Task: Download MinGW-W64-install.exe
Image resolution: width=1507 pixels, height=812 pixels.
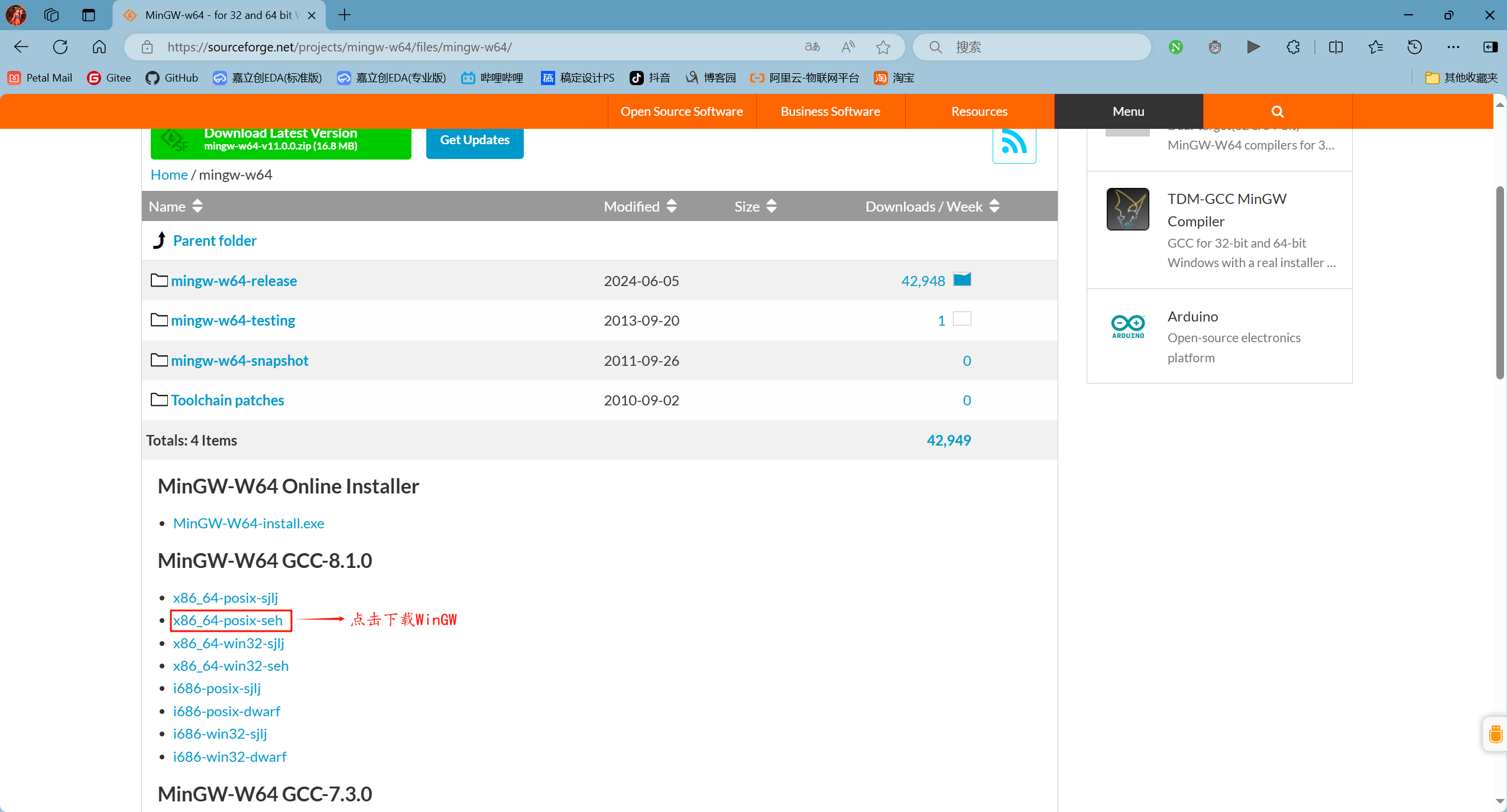Action: tap(248, 523)
